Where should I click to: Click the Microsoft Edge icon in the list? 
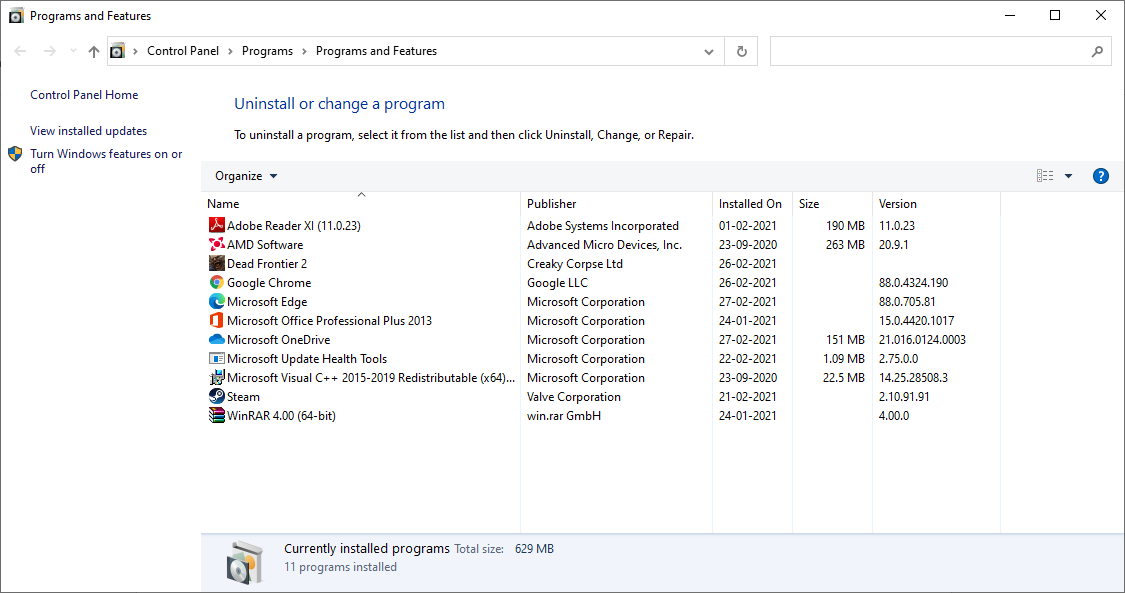tap(217, 301)
